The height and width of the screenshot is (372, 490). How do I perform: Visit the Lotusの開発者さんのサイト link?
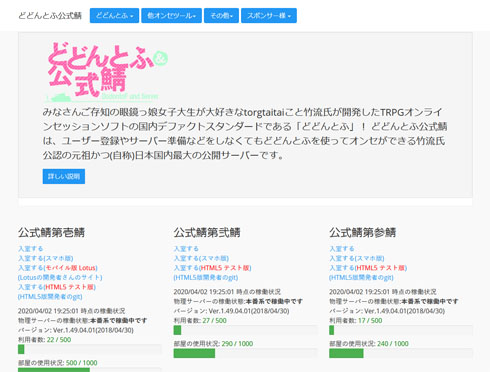tap(60, 277)
